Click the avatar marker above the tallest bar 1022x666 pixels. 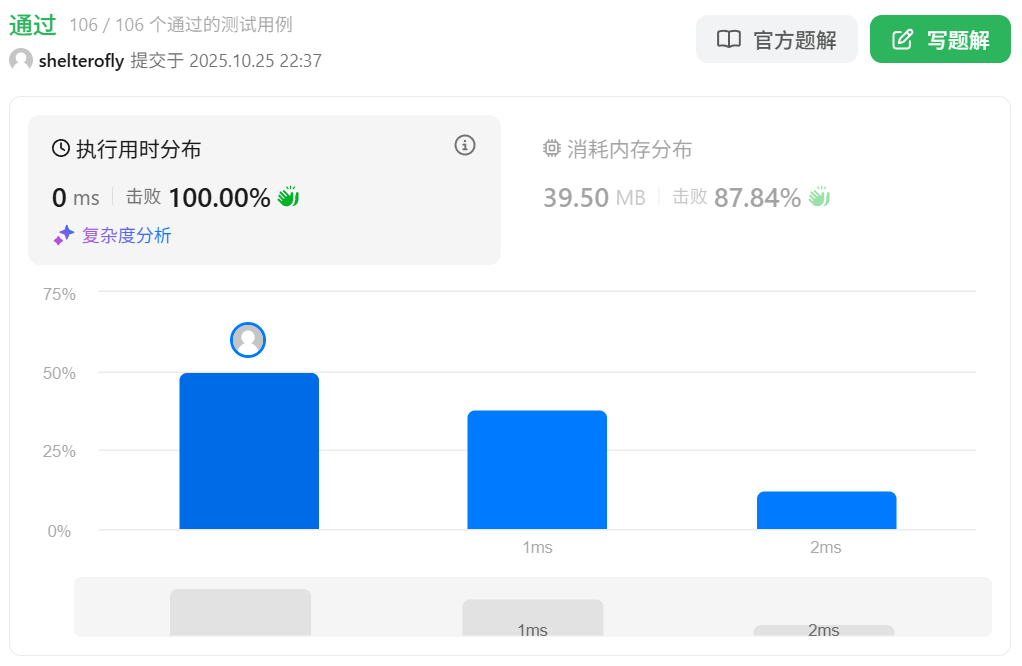click(x=248, y=340)
